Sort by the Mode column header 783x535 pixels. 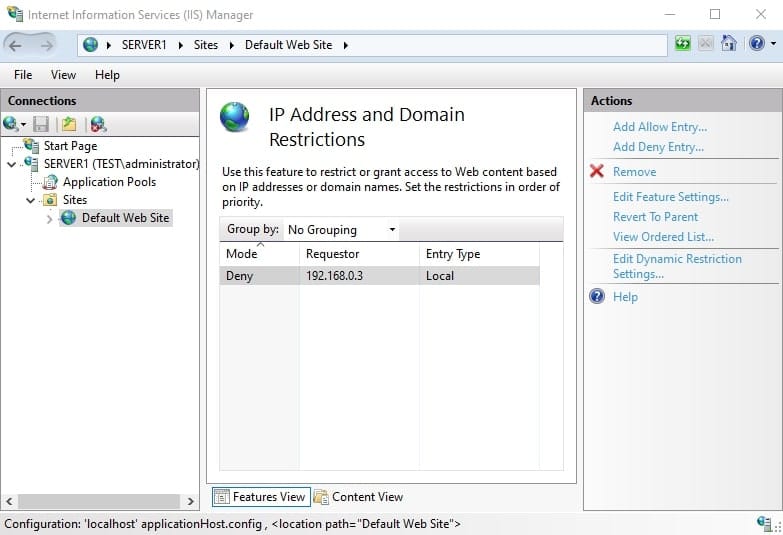point(259,254)
